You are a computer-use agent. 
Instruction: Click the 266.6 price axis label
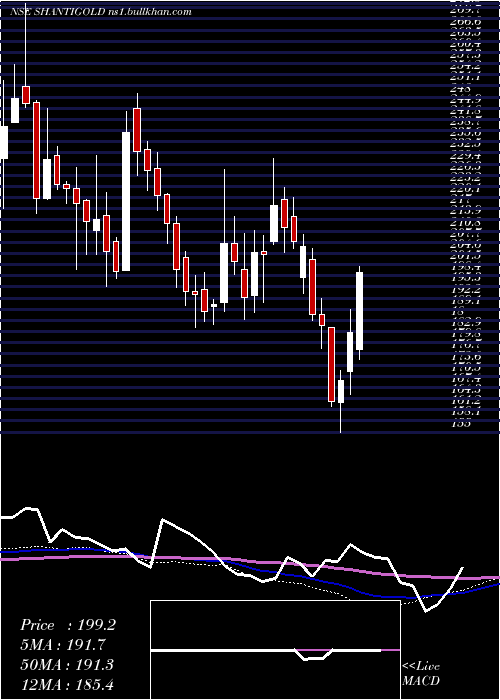pos(466,22)
